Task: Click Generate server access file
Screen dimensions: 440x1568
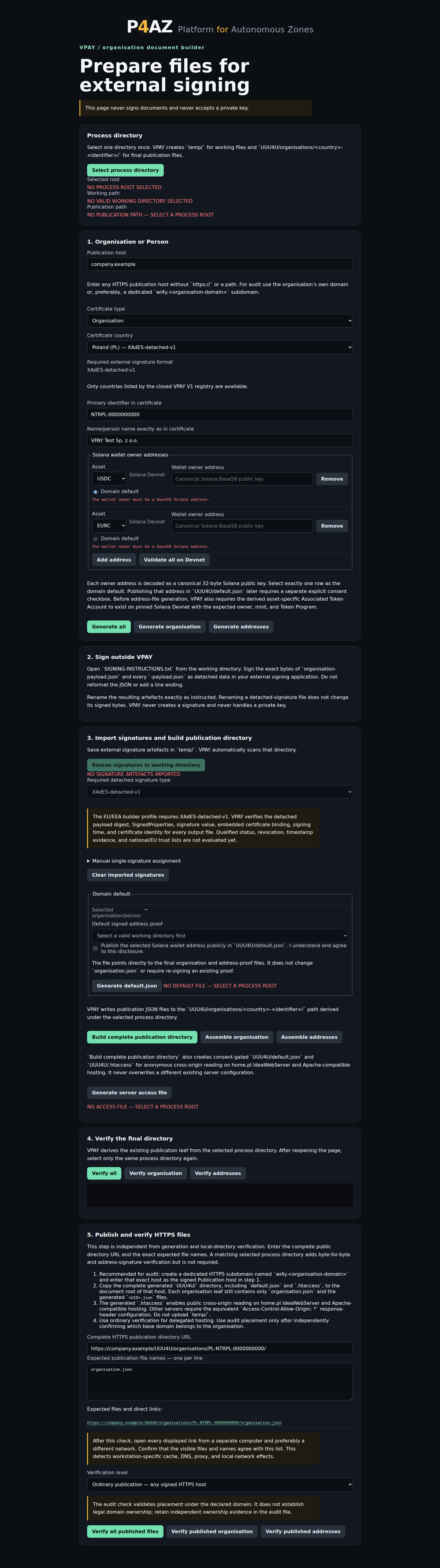Action: (129, 1093)
